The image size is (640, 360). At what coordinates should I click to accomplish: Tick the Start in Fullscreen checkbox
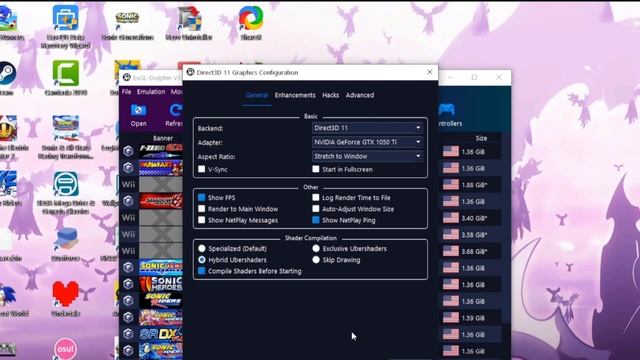pos(316,169)
